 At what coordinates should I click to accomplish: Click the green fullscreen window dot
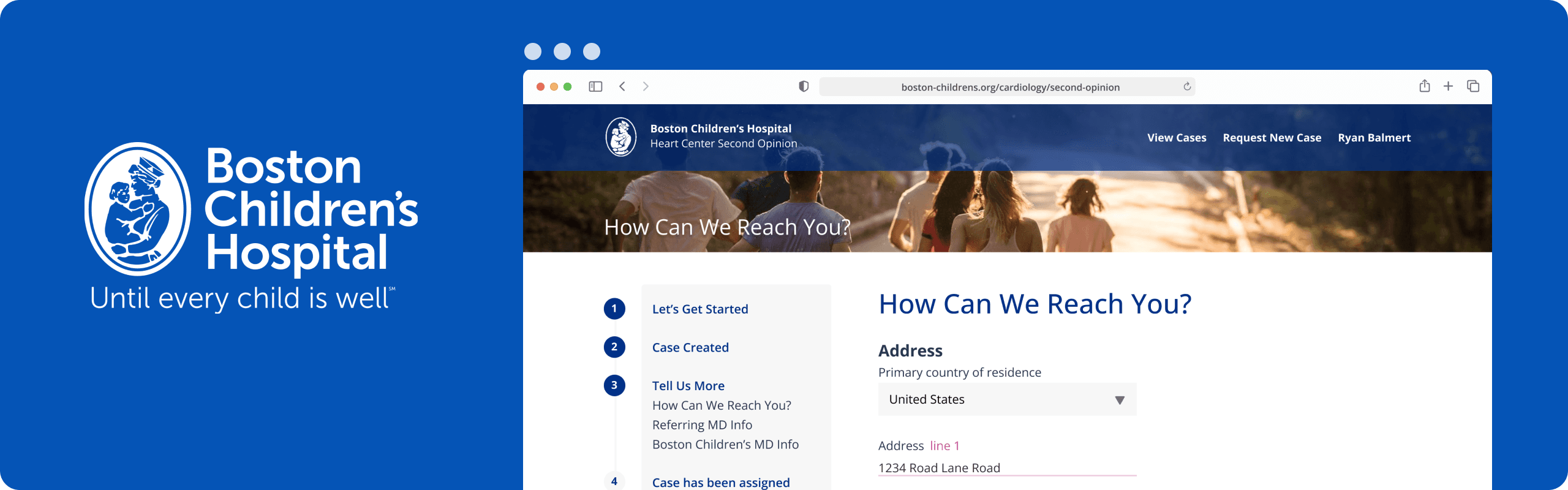point(567,87)
